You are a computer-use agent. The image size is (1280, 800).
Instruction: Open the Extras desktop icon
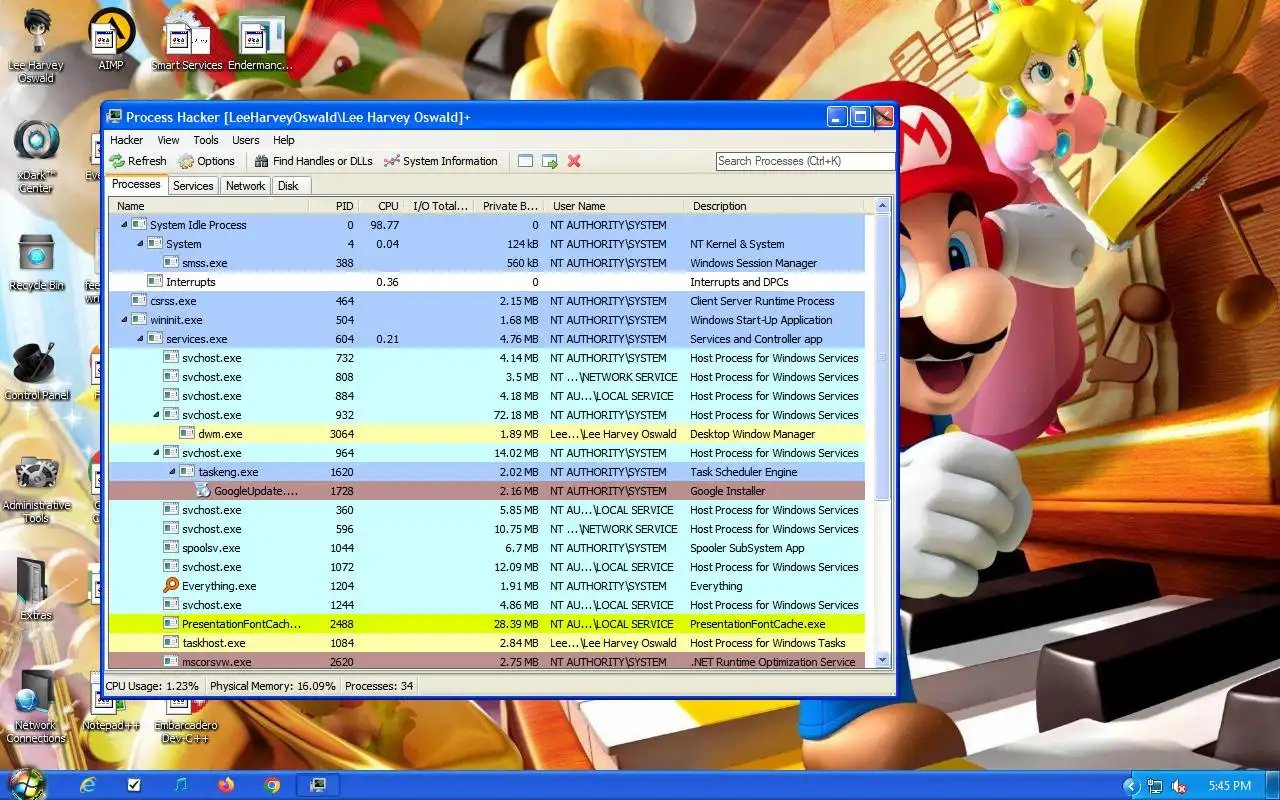point(36,590)
